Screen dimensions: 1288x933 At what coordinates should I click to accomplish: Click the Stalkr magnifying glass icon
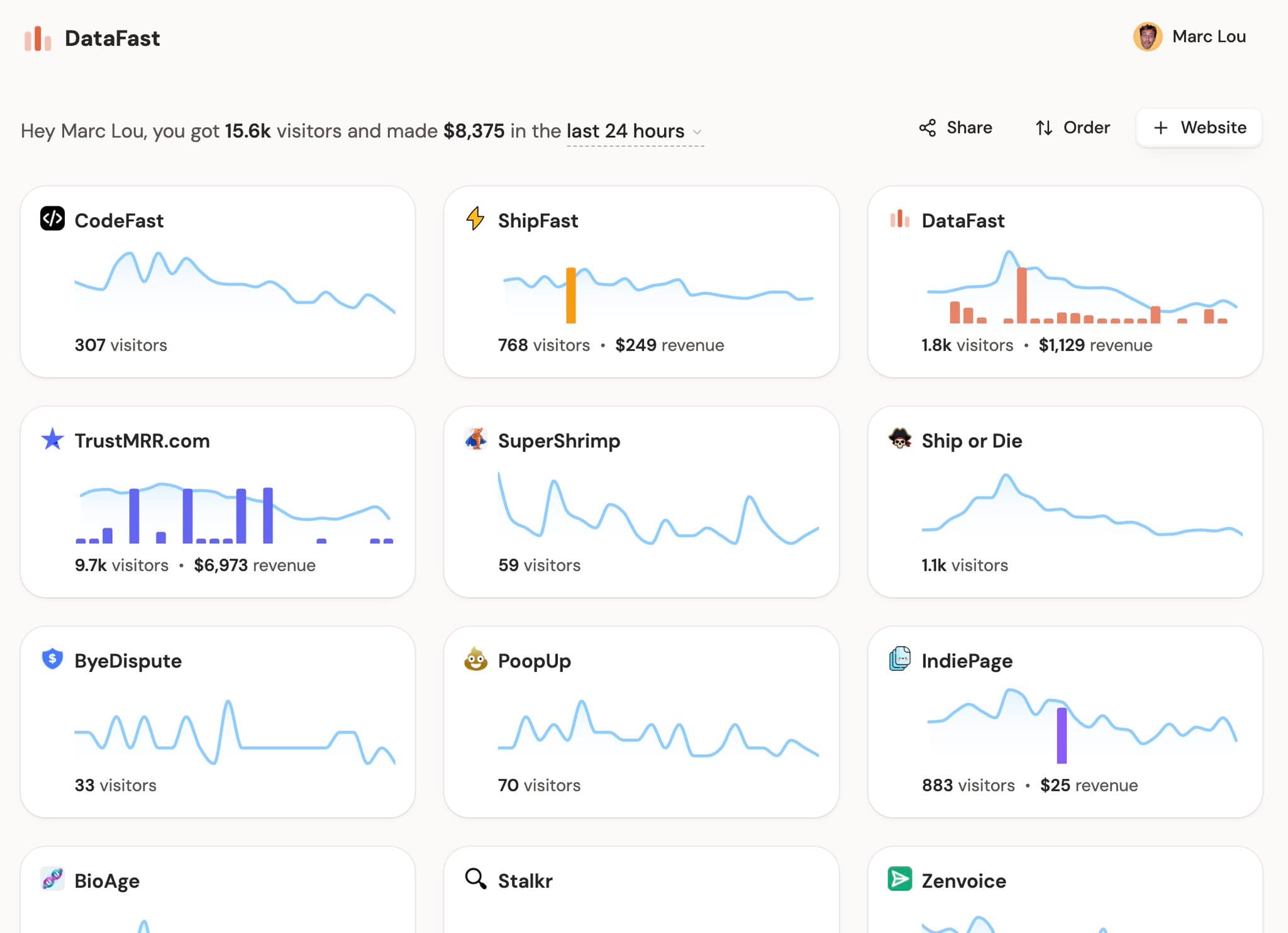tap(476, 879)
